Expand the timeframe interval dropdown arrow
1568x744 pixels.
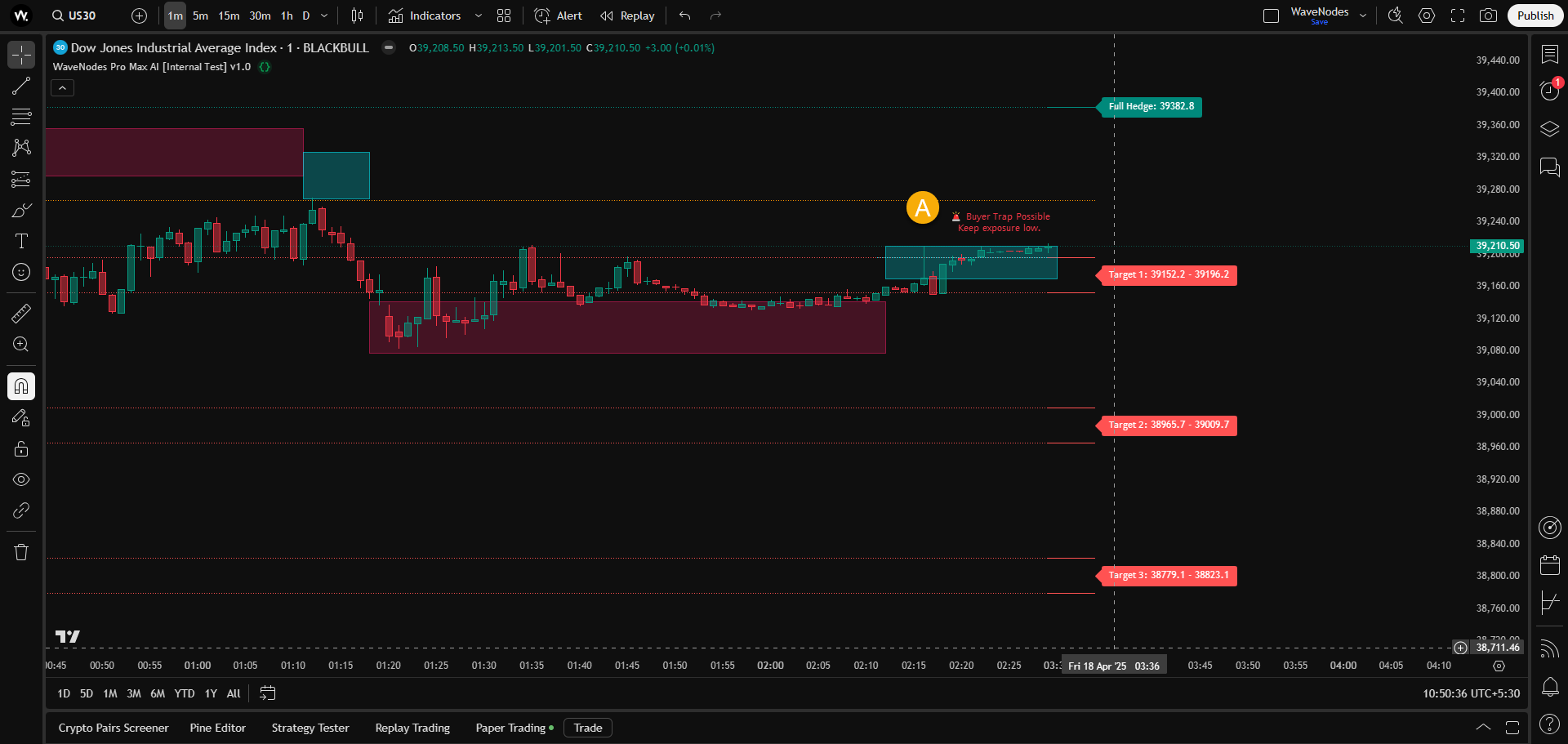point(324,16)
